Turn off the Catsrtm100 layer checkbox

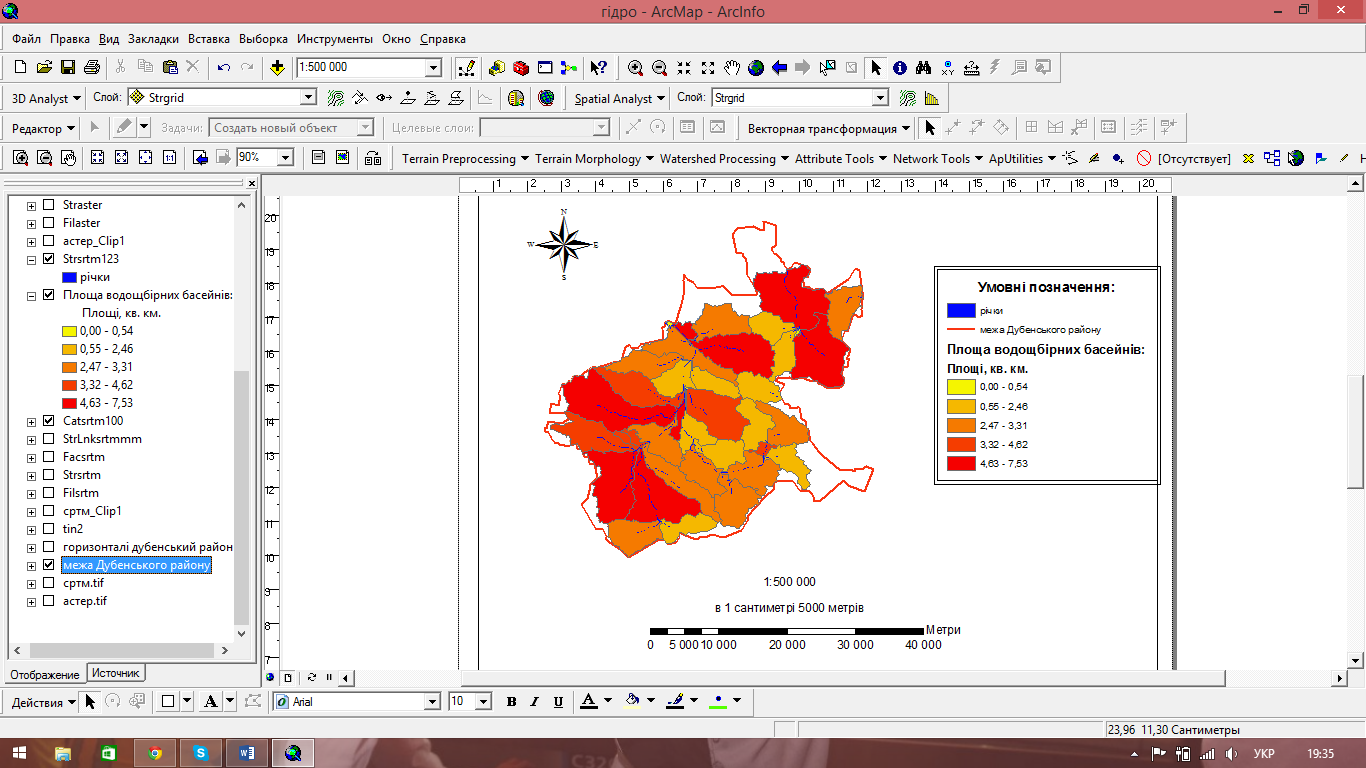(x=49, y=421)
